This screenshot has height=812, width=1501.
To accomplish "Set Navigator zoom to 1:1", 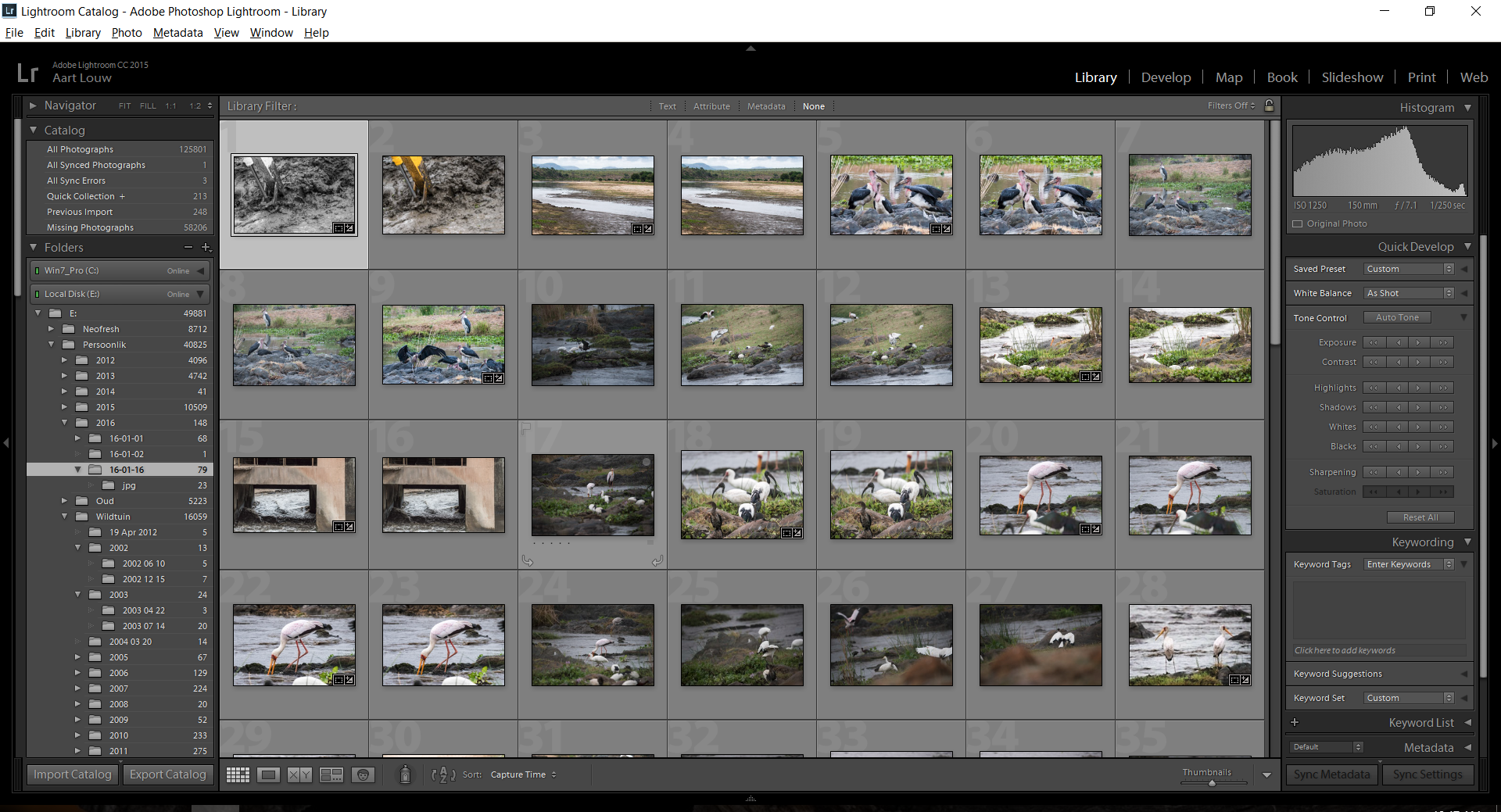I will click(x=170, y=106).
